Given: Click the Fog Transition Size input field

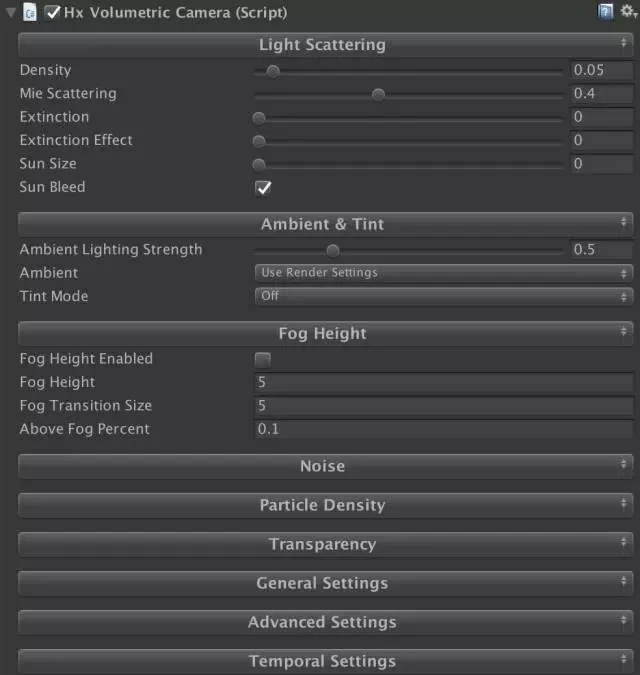Looking at the screenshot, I should pyautogui.click(x=444, y=406).
